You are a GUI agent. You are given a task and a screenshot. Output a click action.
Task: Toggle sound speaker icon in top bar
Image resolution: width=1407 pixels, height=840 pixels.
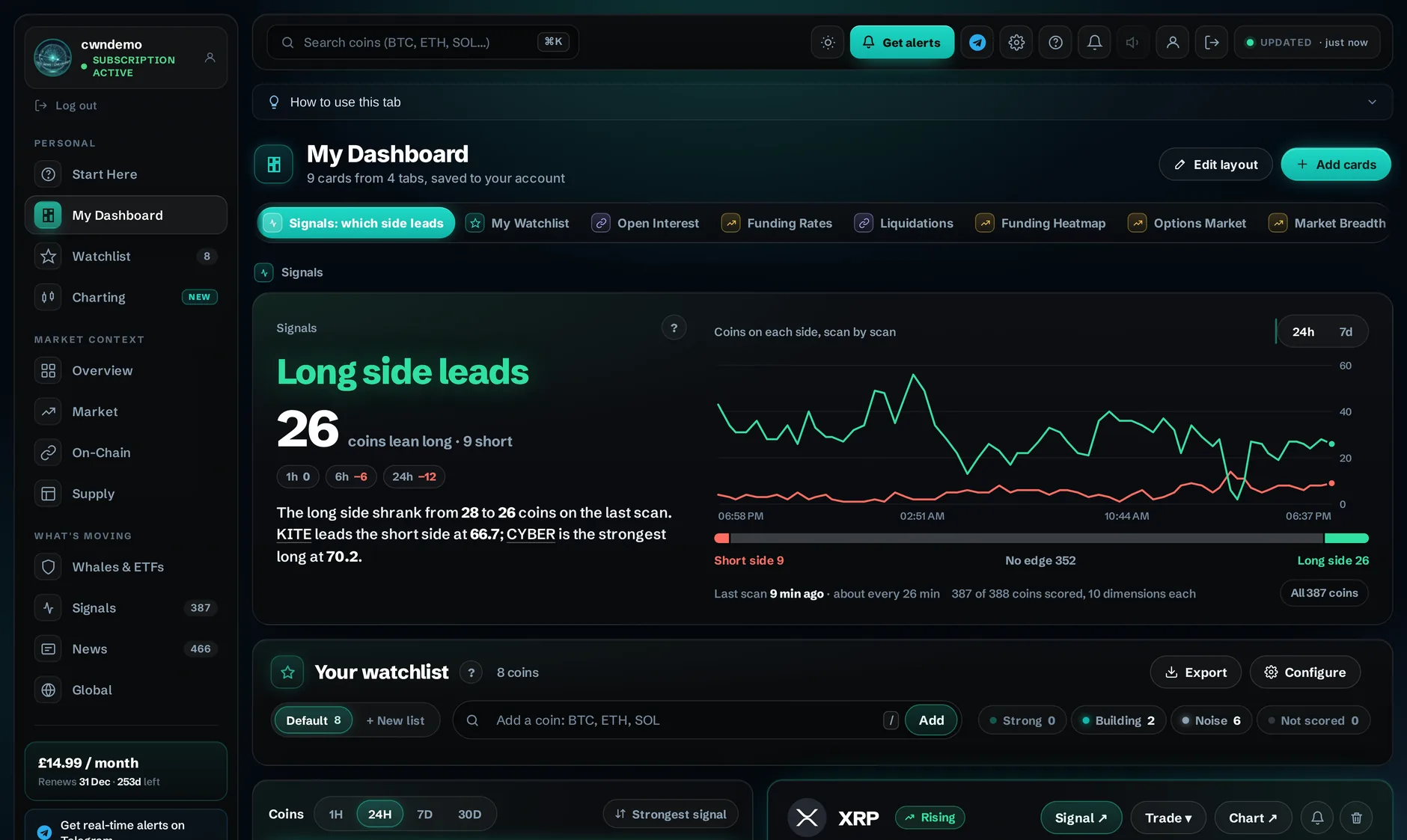pos(1133,43)
